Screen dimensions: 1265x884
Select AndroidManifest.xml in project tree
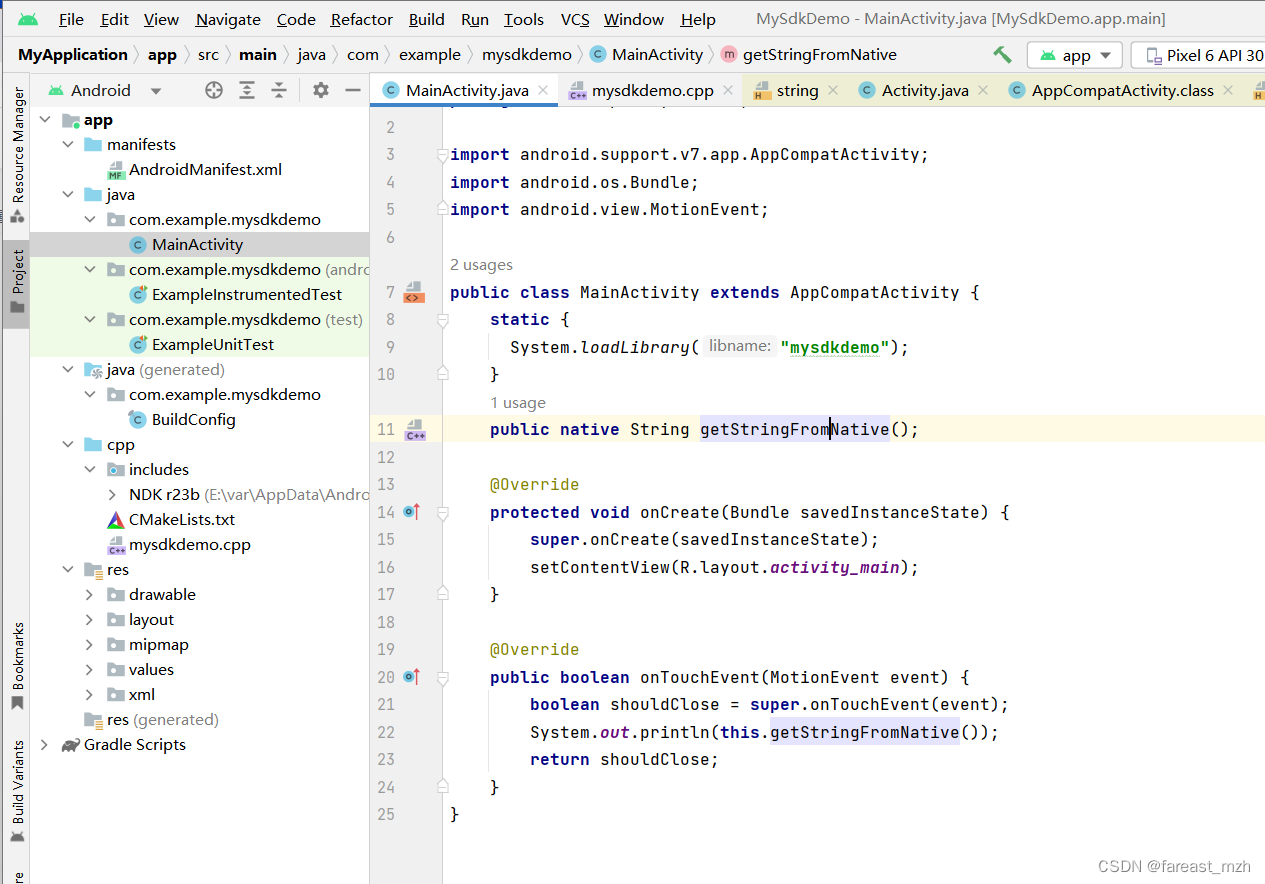pos(205,170)
